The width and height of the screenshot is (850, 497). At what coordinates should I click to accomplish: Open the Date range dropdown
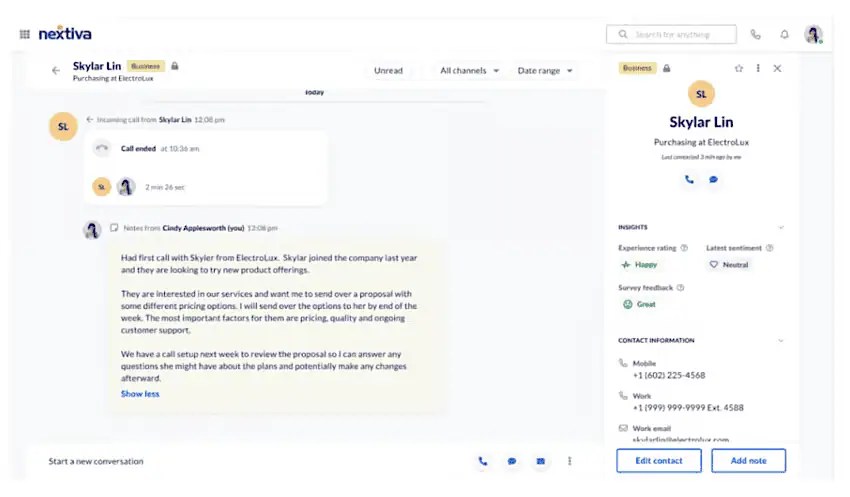coord(545,71)
